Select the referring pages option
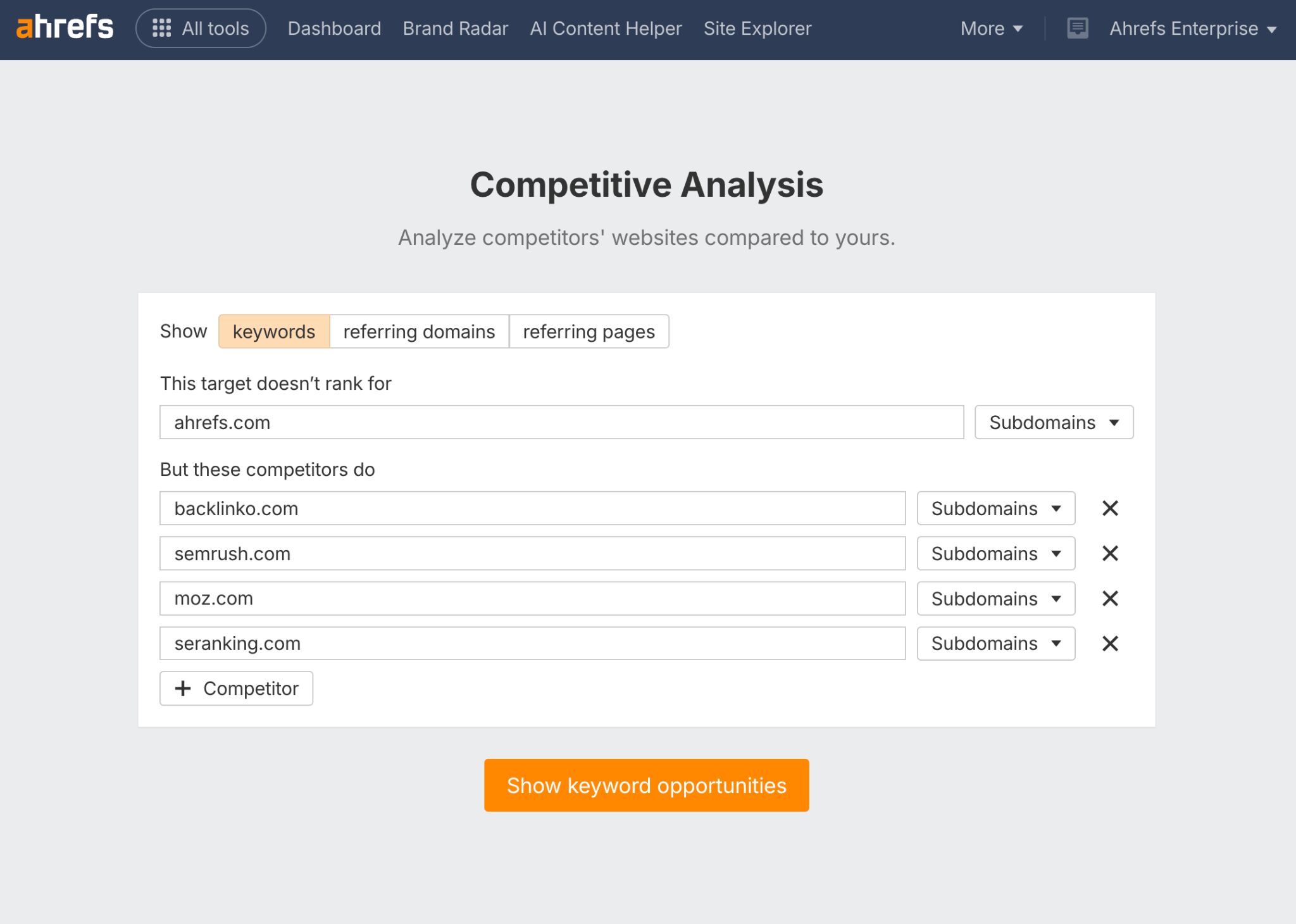Viewport: 1296px width, 924px height. 589,331
